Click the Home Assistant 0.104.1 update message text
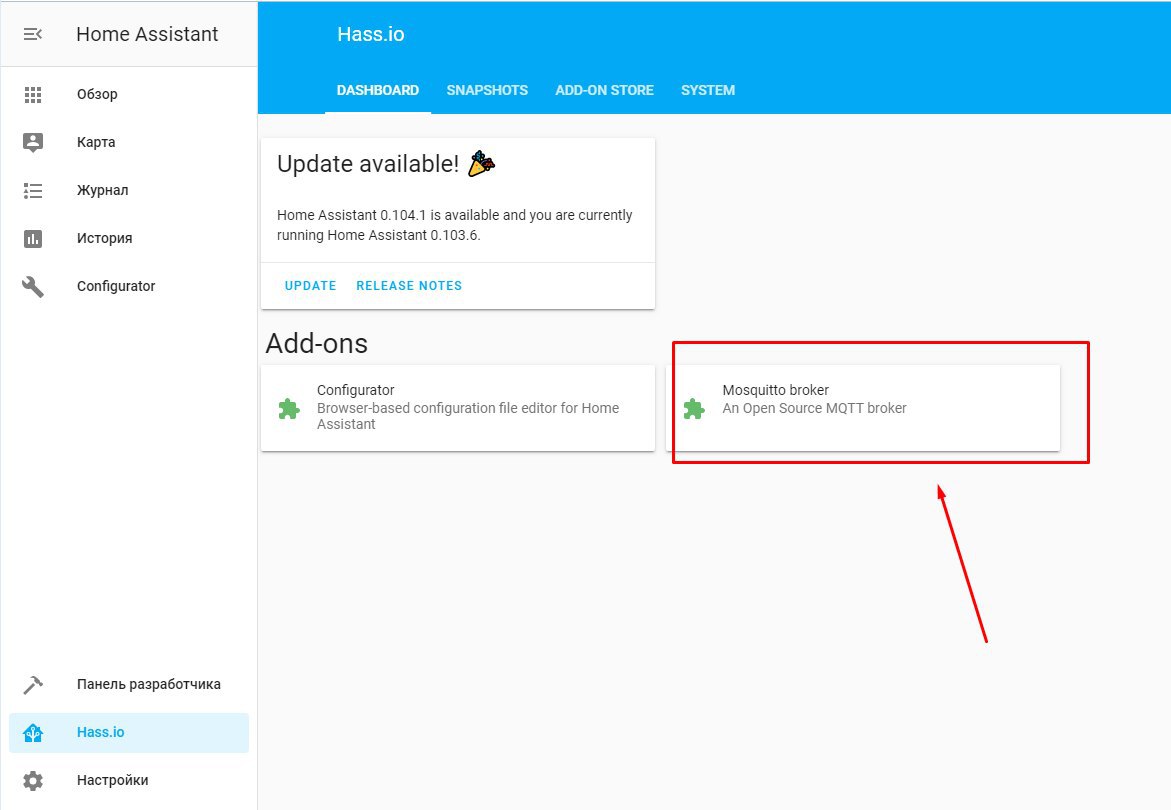This screenshot has height=810, width=1171. coord(455,225)
